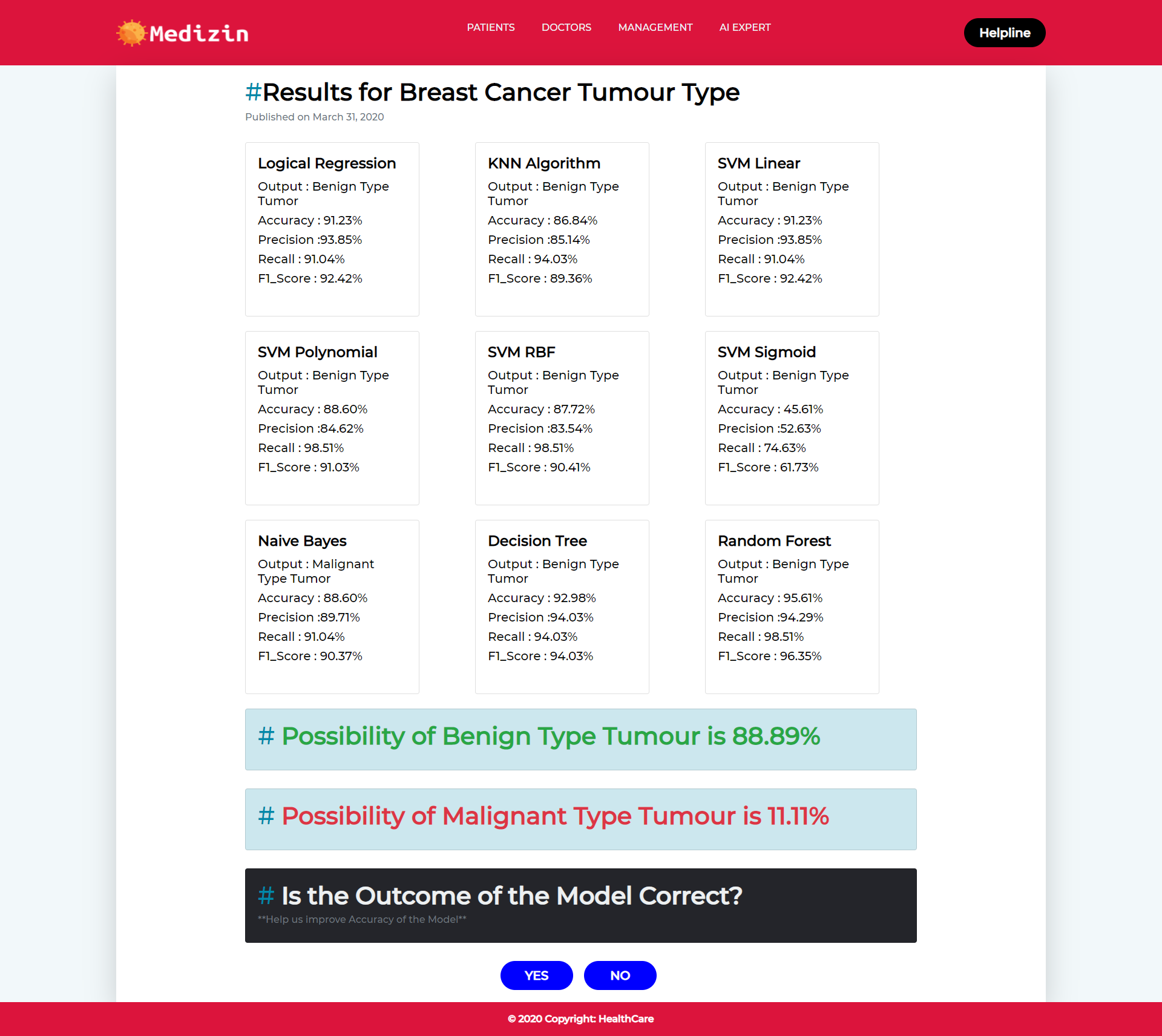The image size is (1162, 1036).
Task: Click the Benign possibility 88.89% banner
Action: [x=580, y=739]
